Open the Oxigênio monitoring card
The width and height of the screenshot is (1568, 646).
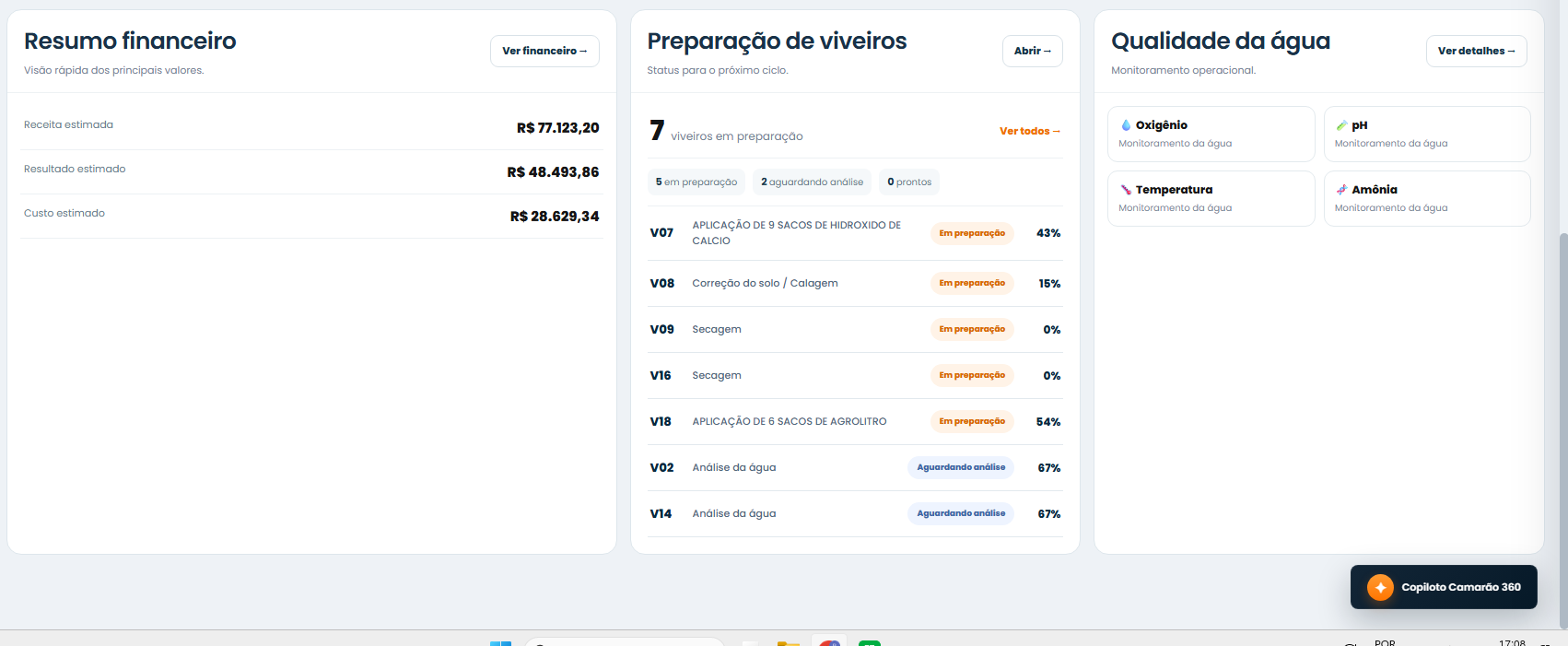pos(1211,134)
